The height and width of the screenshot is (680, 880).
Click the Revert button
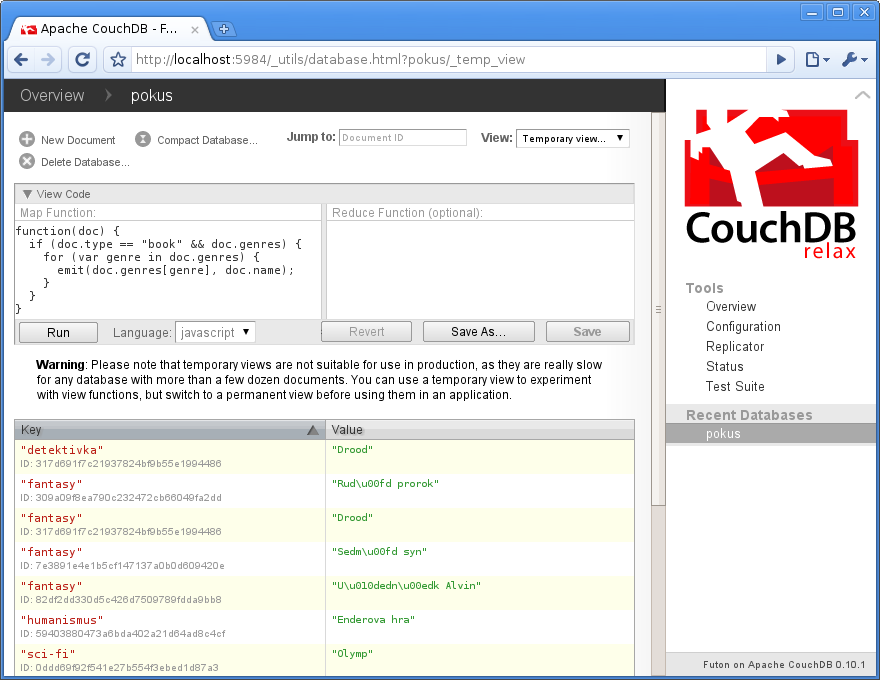point(366,332)
